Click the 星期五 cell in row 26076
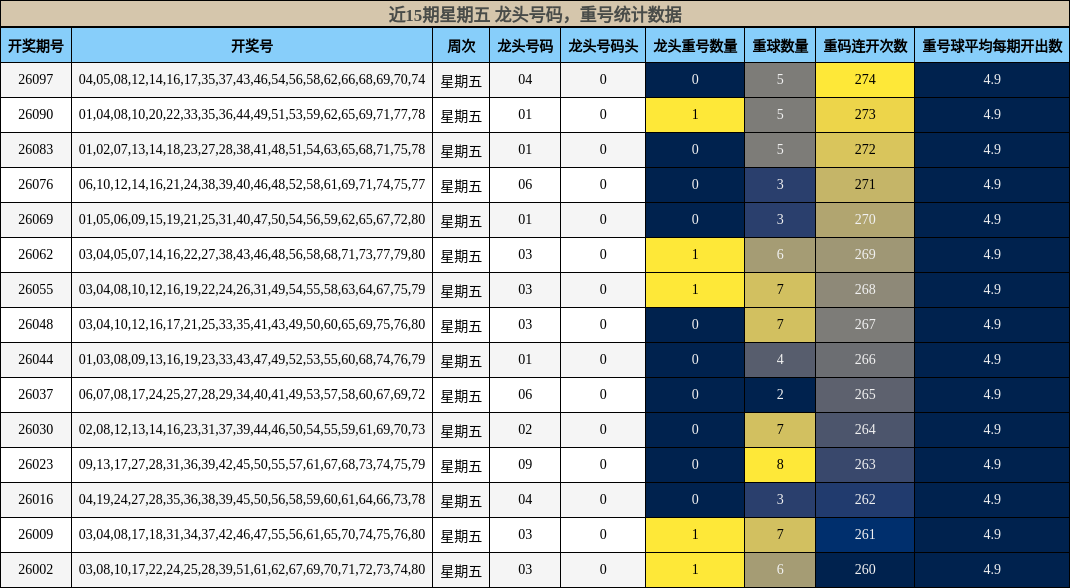 461,185
